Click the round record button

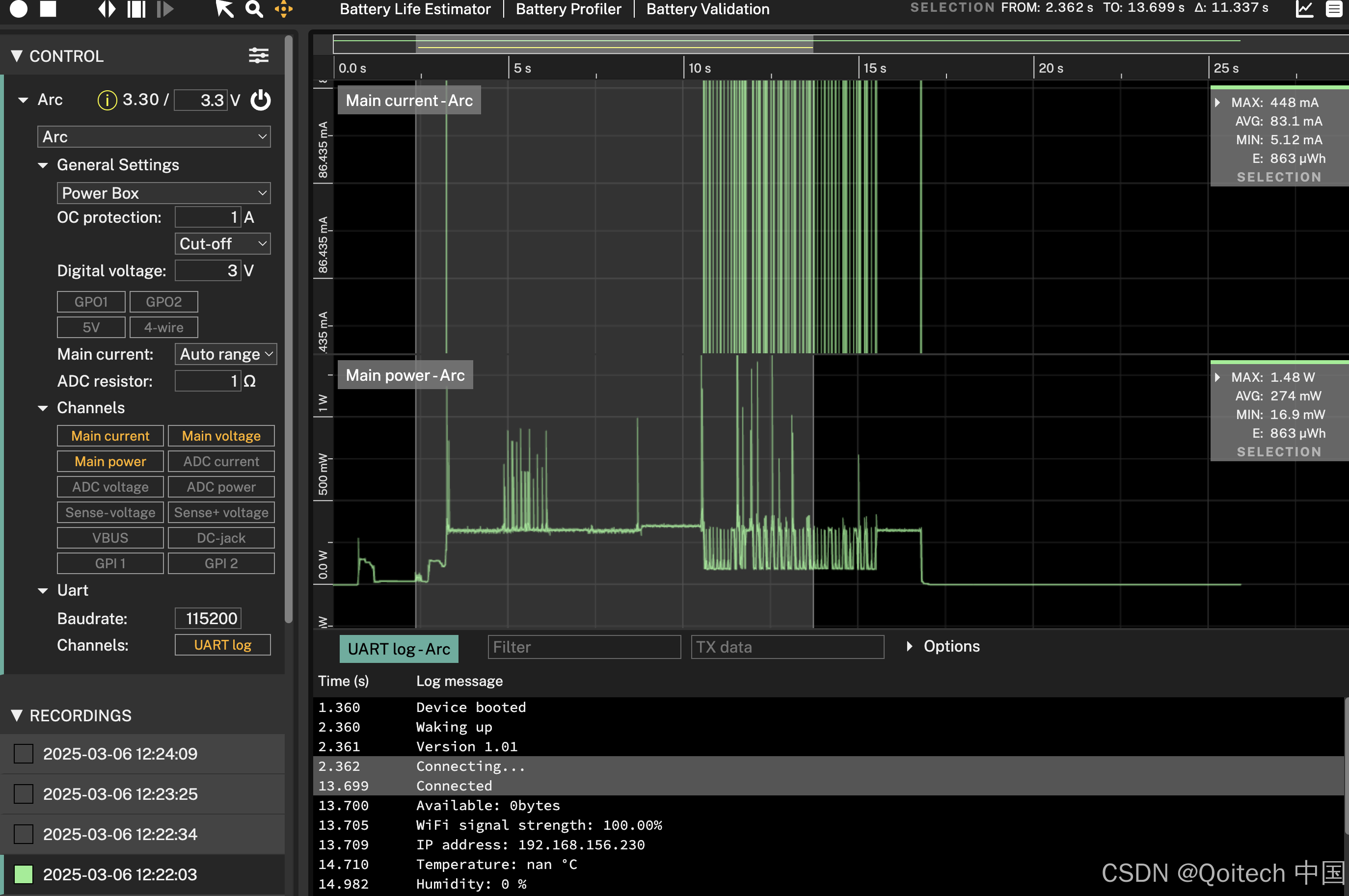click(x=18, y=8)
